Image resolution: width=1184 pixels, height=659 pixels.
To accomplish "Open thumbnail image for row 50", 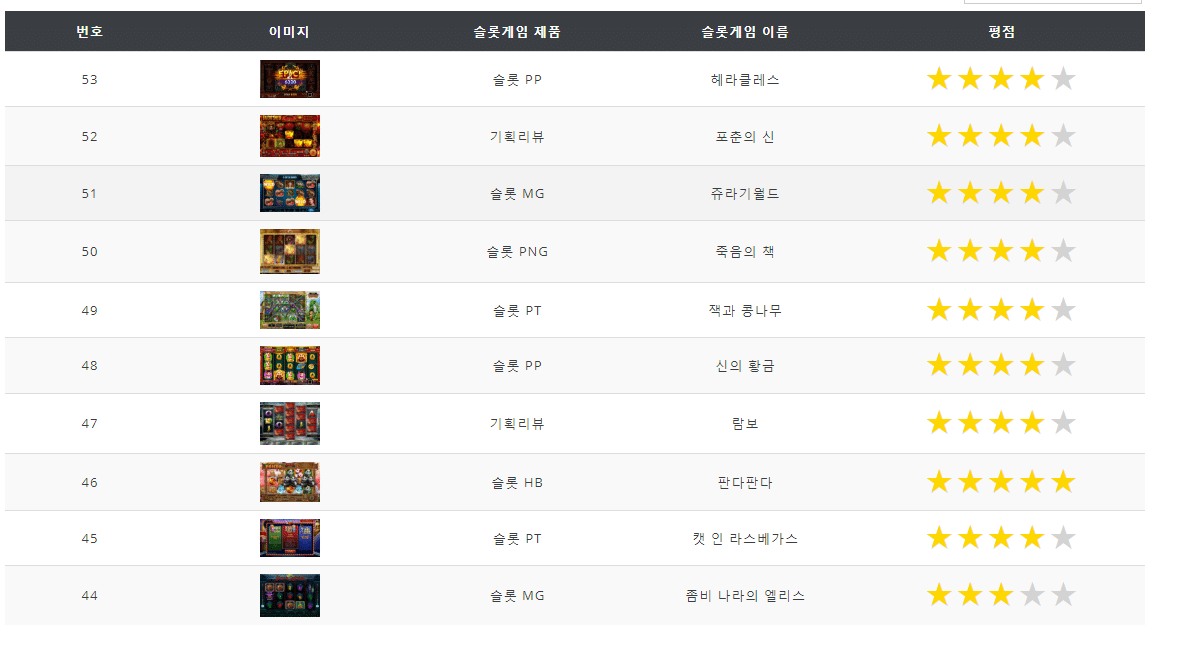I will (x=290, y=251).
